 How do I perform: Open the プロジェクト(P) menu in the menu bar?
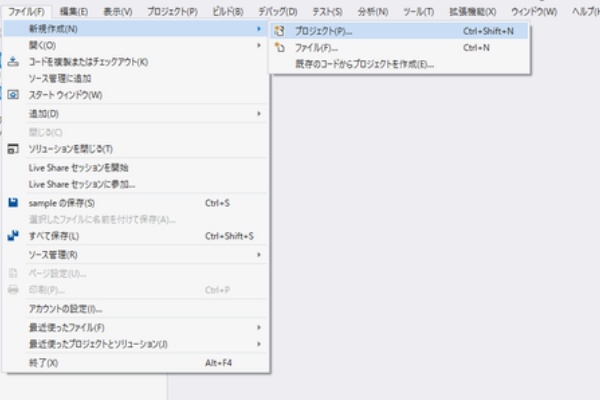coord(173,12)
